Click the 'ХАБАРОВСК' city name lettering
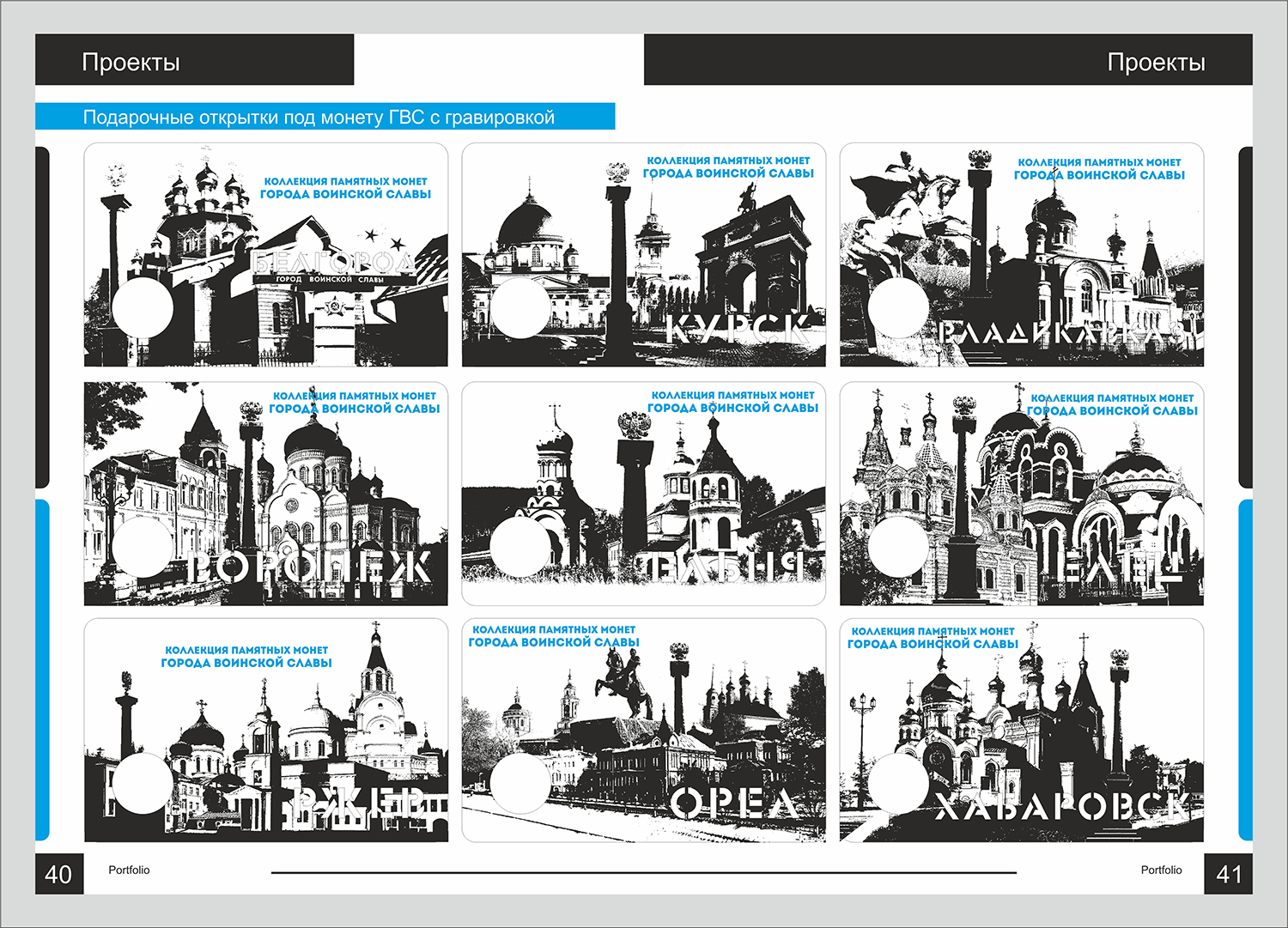The height and width of the screenshot is (928, 1288). (1062, 806)
